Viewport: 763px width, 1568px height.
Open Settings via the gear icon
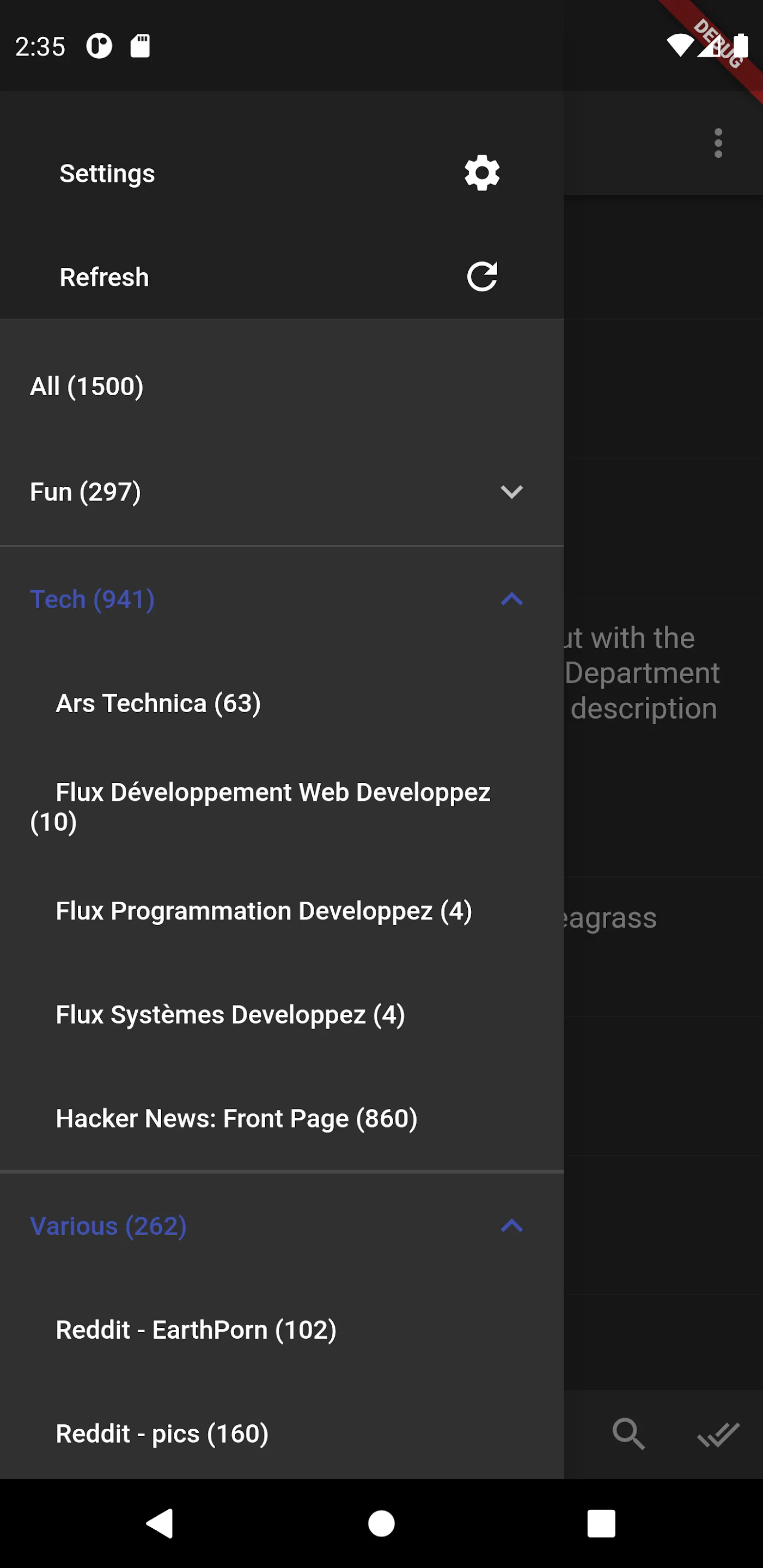coord(481,173)
